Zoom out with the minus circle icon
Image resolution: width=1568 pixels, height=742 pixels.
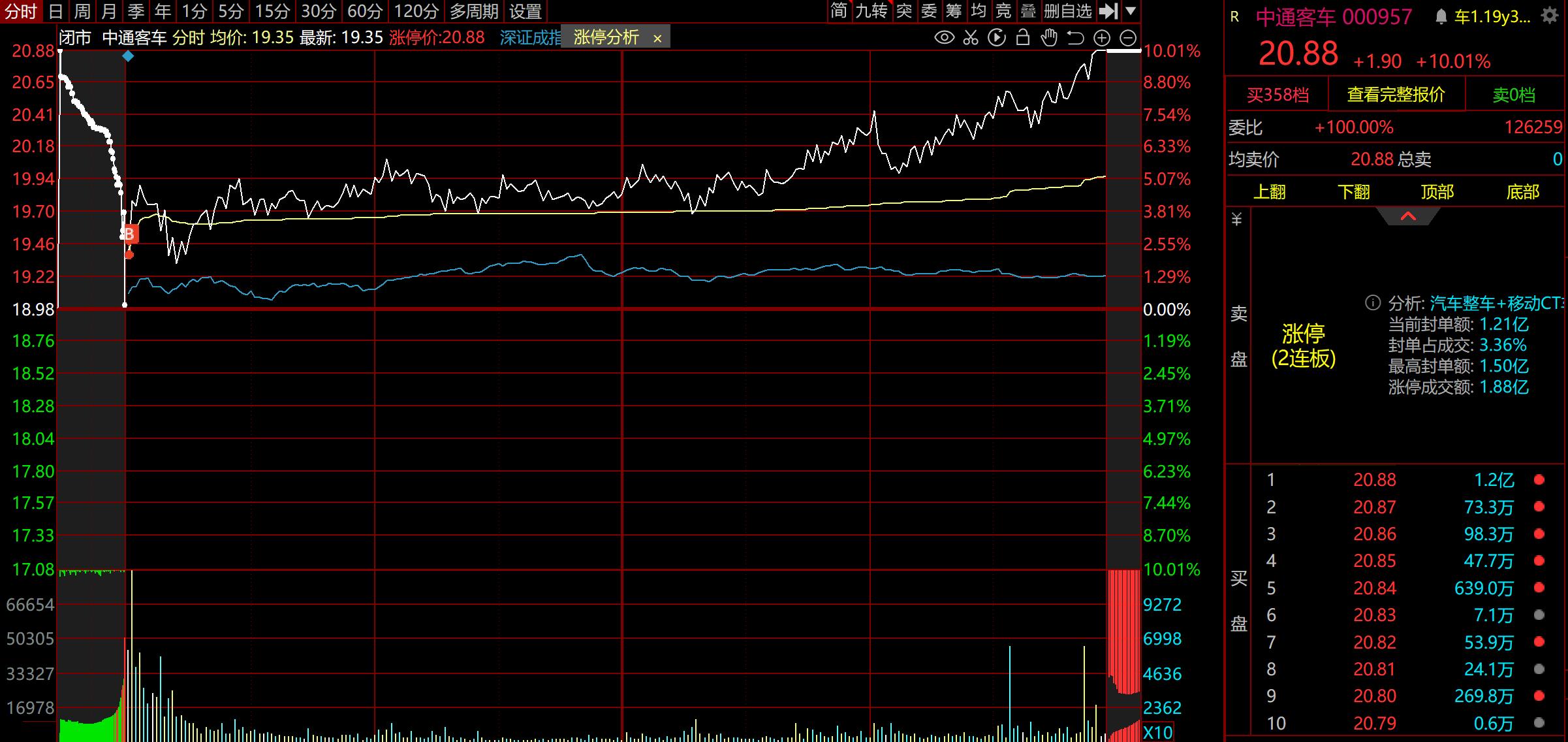(1128, 38)
